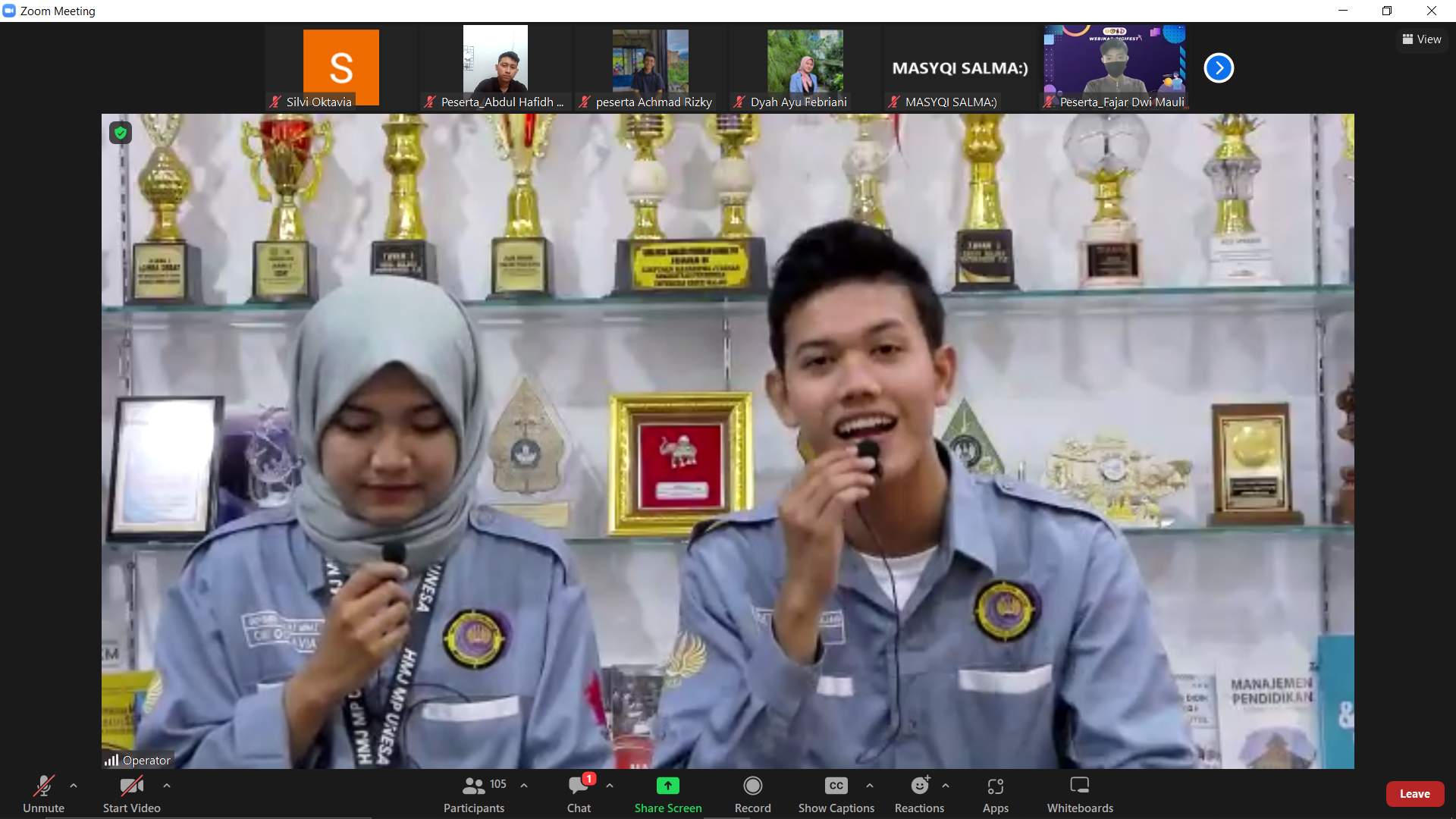The width and height of the screenshot is (1456, 819).
Task: Expand audio options arrow beside Unmute
Action: (74, 786)
